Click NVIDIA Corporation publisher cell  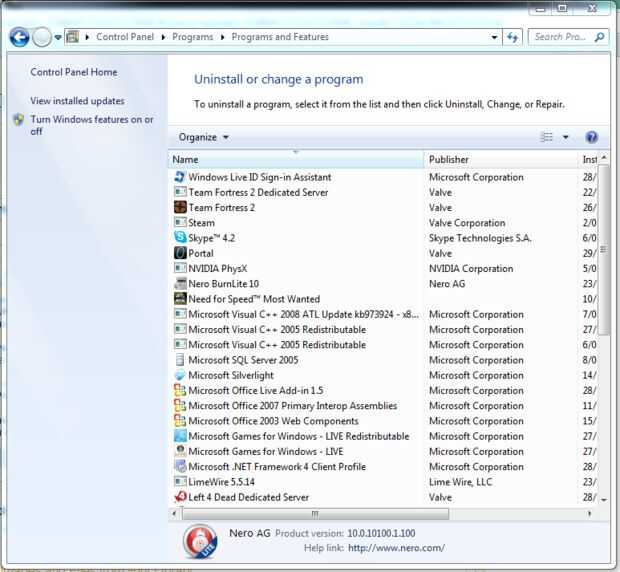[x=471, y=269]
